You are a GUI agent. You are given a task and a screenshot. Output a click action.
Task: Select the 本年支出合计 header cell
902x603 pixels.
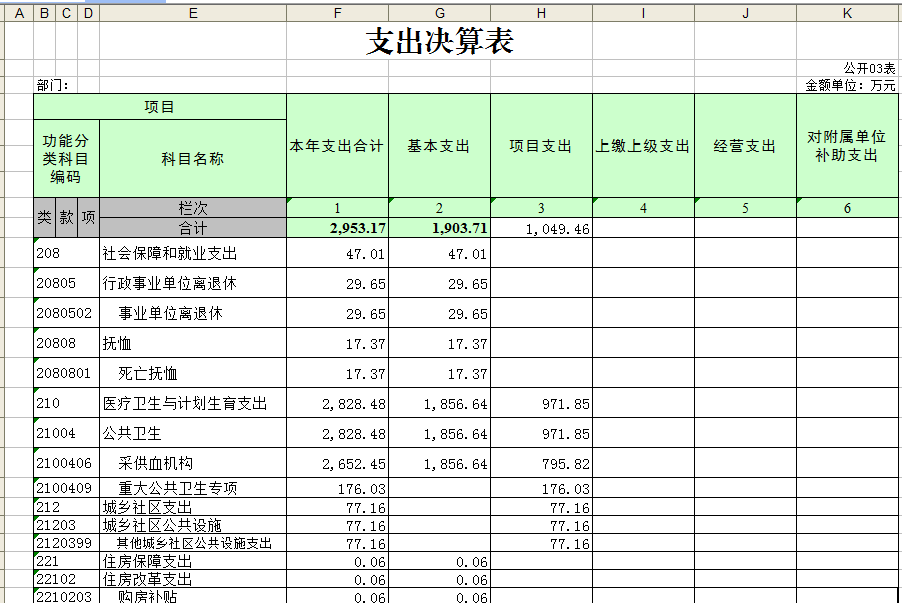337,146
